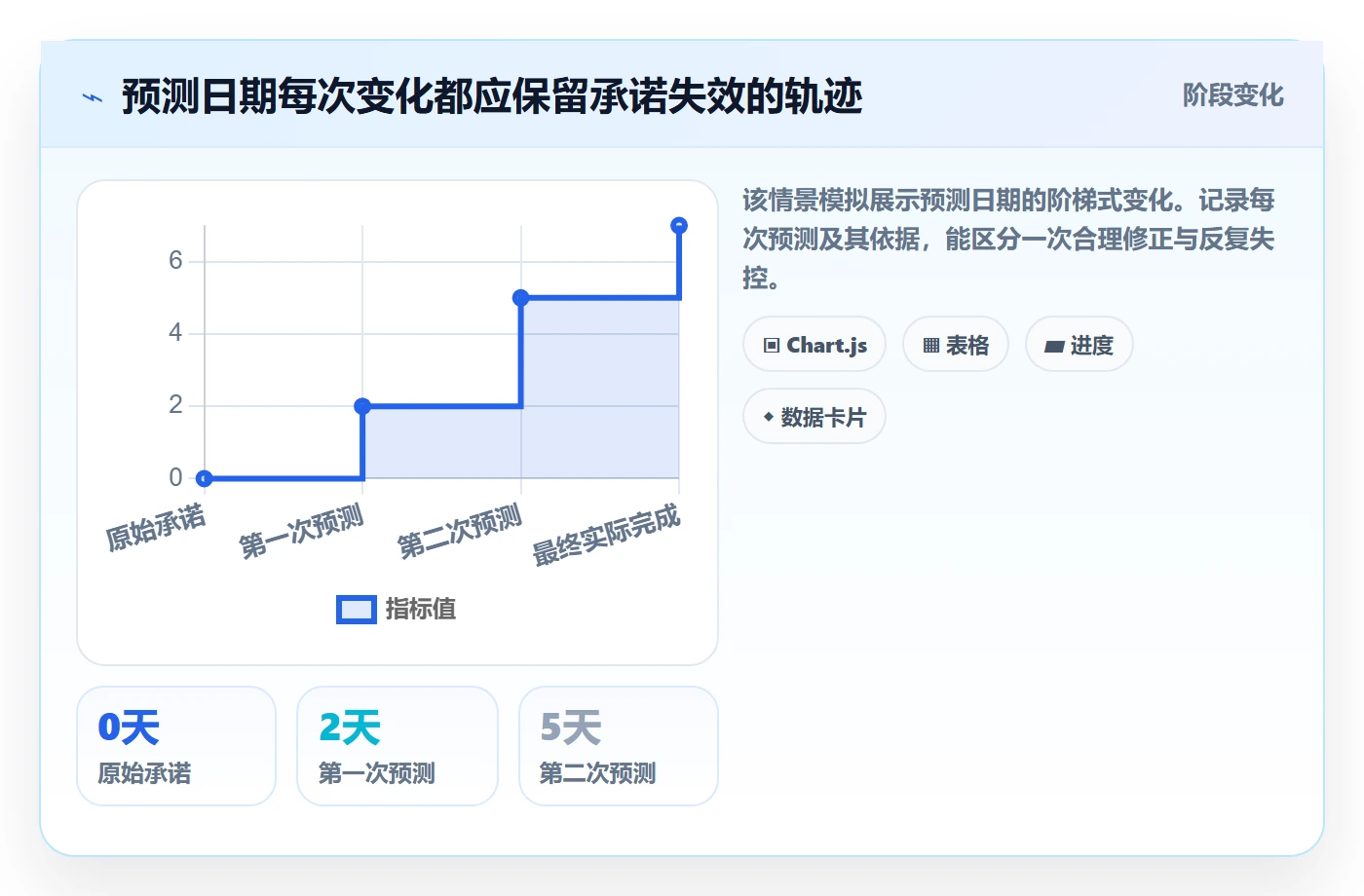Click the y-axis value 0
The width and height of the screenshot is (1364, 896).
coord(175,477)
